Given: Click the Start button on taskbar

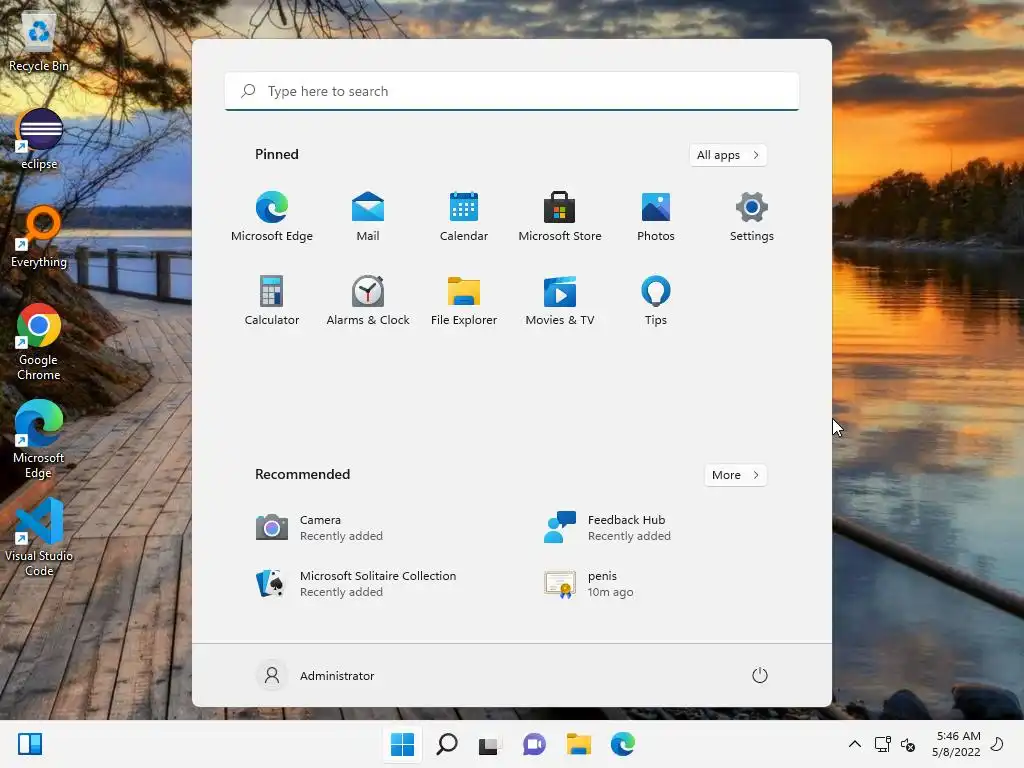Looking at the screenshot, I should [x=402, y=744].
